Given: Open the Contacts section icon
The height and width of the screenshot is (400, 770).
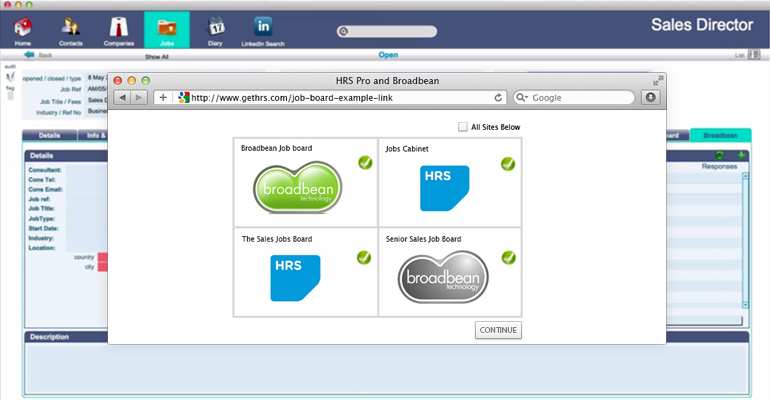Looking at the screenshot, I should click(x=71, y=29).
